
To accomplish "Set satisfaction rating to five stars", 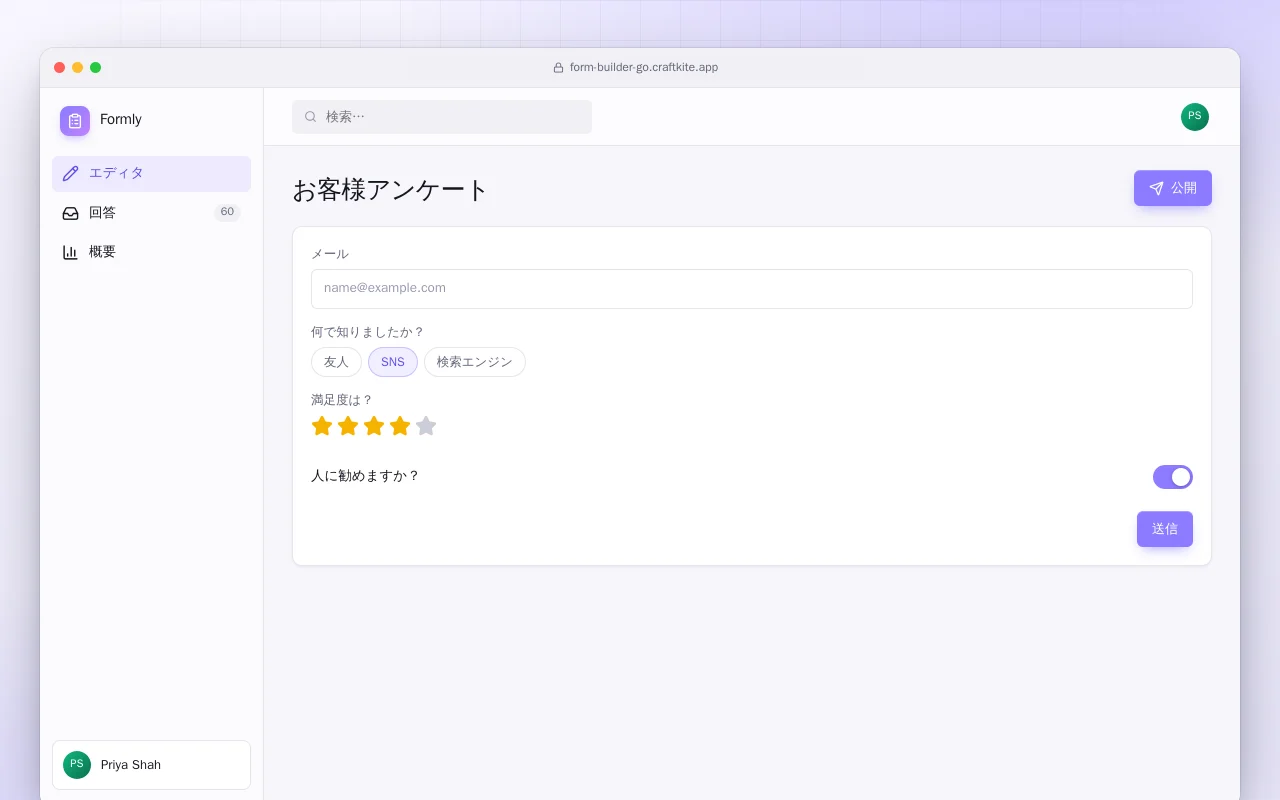I will pyautogui.click(x=426, y=426).
